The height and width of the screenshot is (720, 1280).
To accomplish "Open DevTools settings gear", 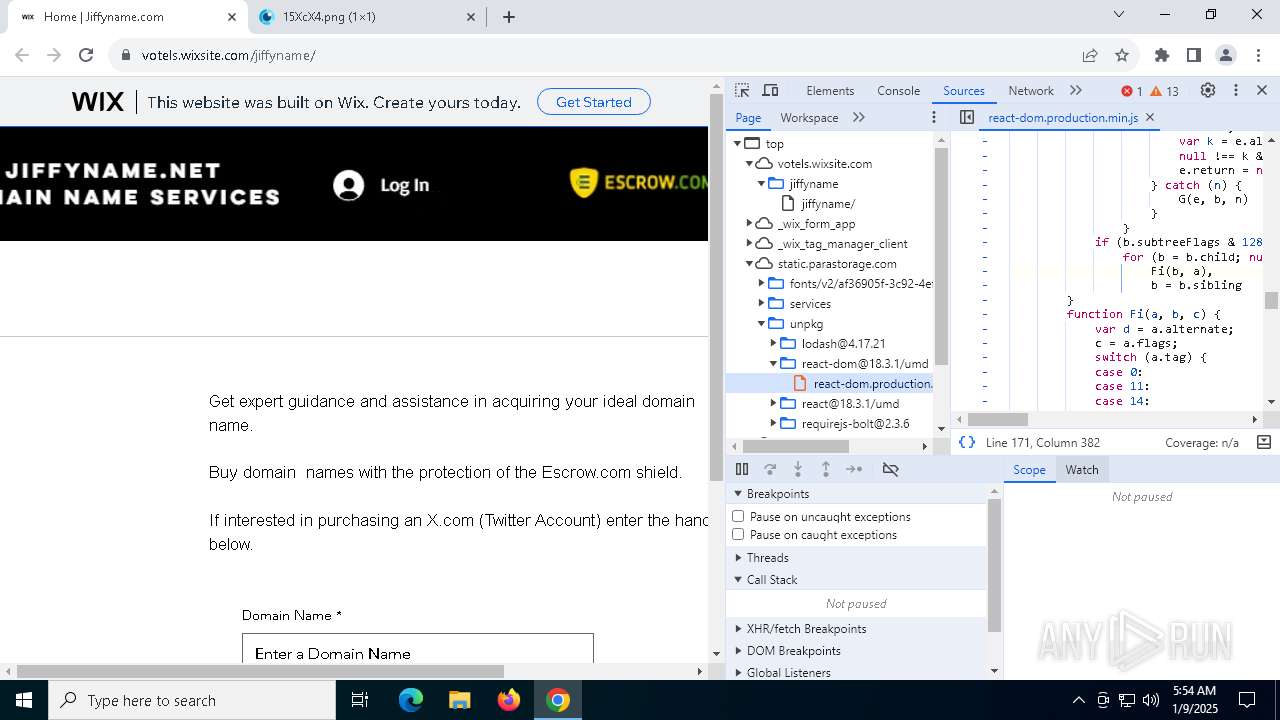I will click(1208, 90).
